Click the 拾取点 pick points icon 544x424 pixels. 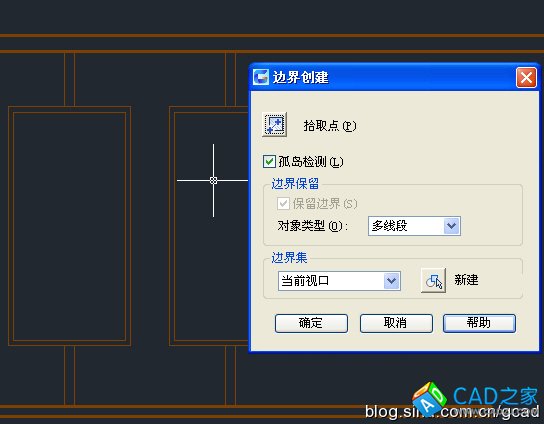[274, 124]
